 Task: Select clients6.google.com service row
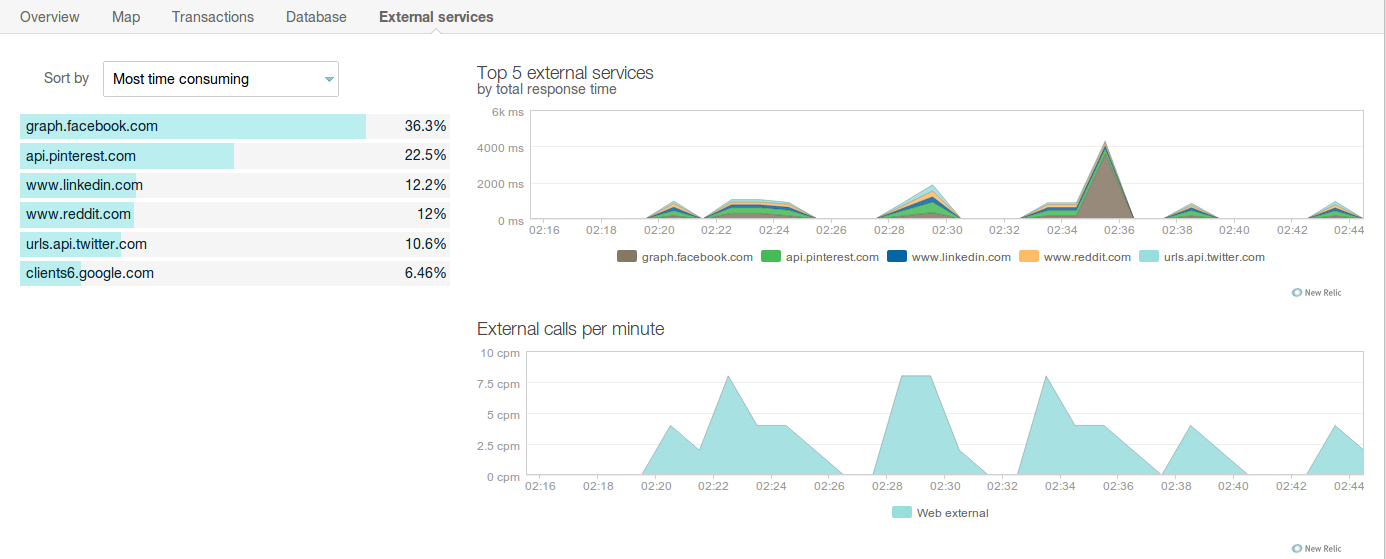point(235,273)
